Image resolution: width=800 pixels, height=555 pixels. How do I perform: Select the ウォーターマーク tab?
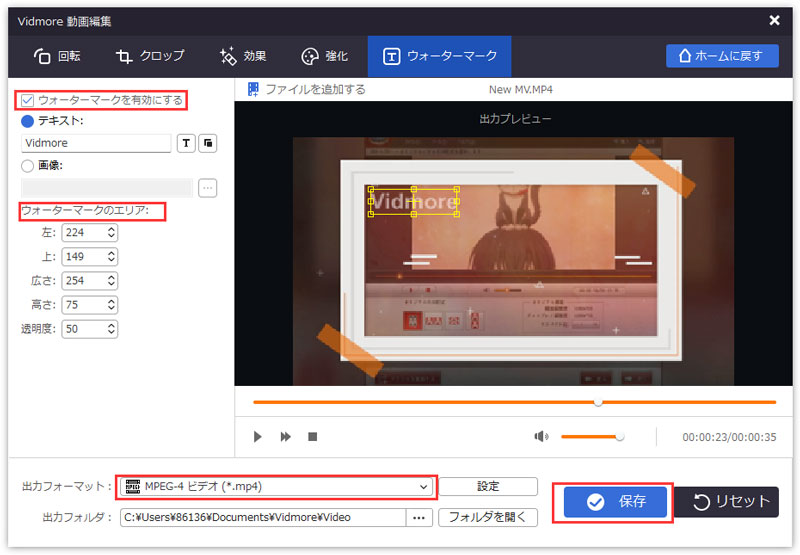[x=439, y=56]
